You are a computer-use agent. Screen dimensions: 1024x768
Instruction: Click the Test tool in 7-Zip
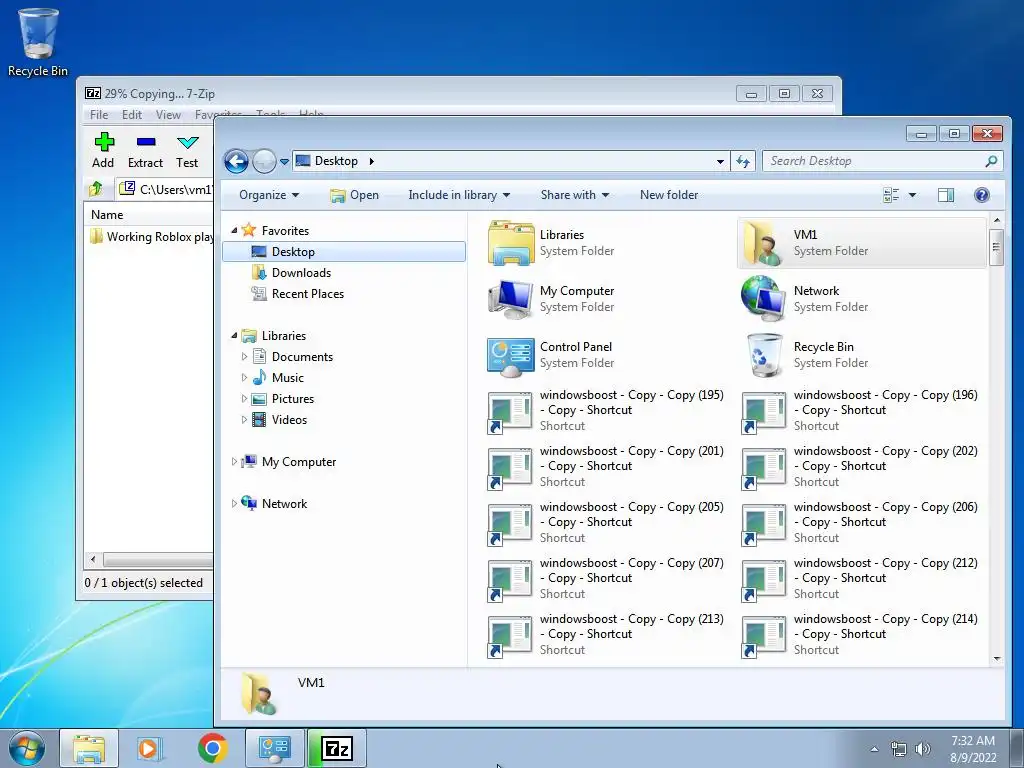click(x=187, y=150)
